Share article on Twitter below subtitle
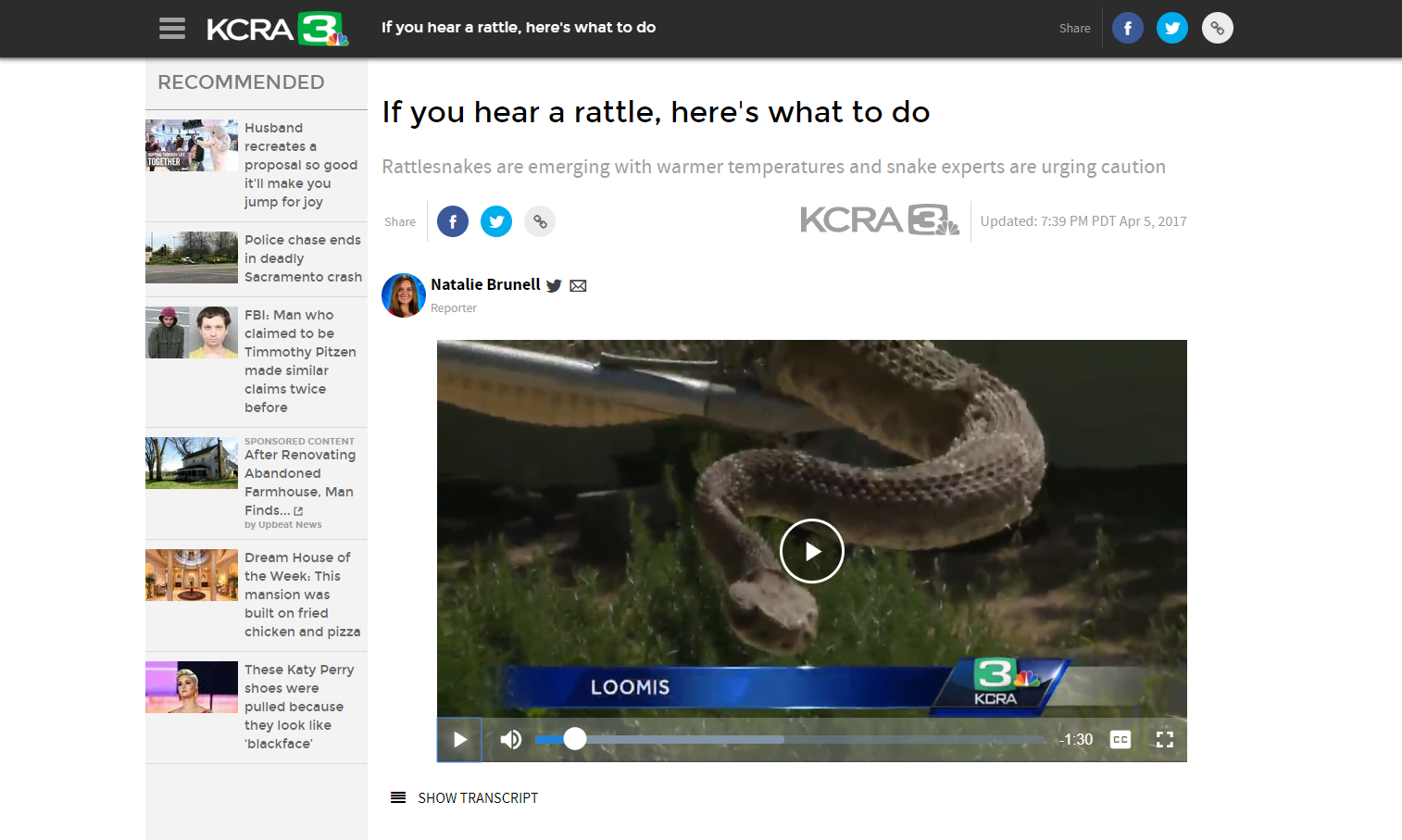1402x840 pixels. [x=496, y=221]
